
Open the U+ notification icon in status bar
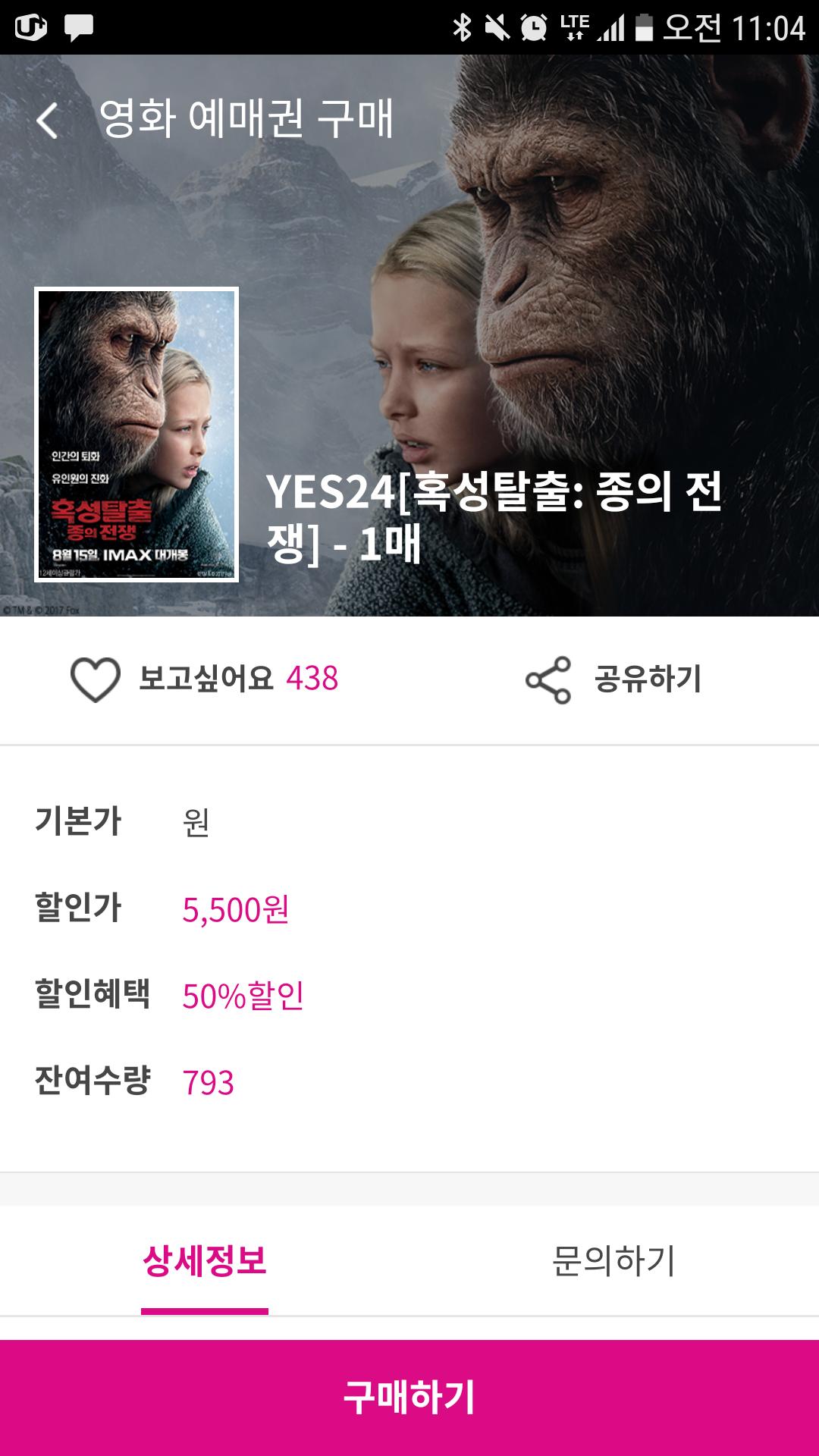click(31, 28)
